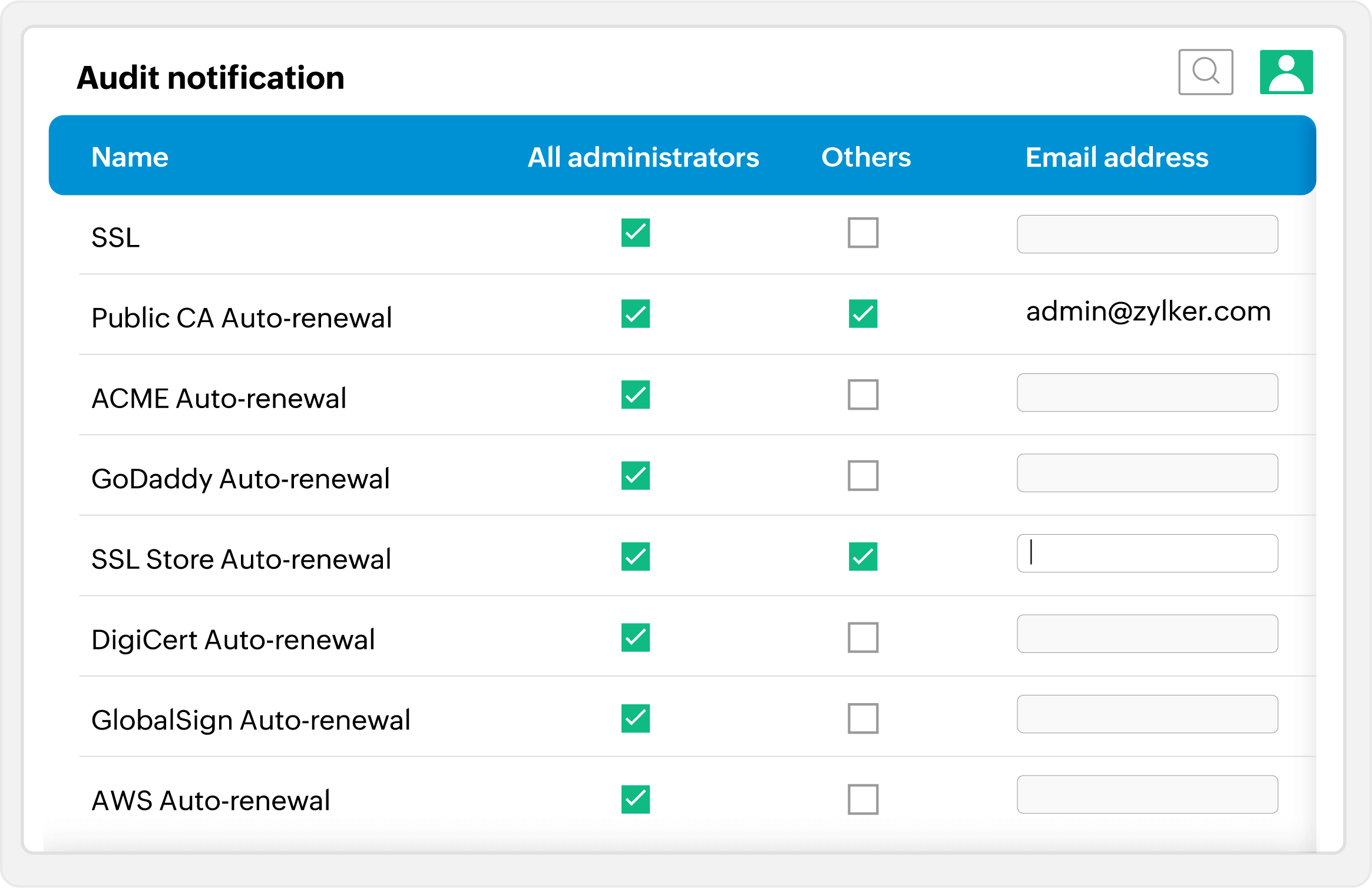Enable Others checkbox for SSL row

[862, 233]
